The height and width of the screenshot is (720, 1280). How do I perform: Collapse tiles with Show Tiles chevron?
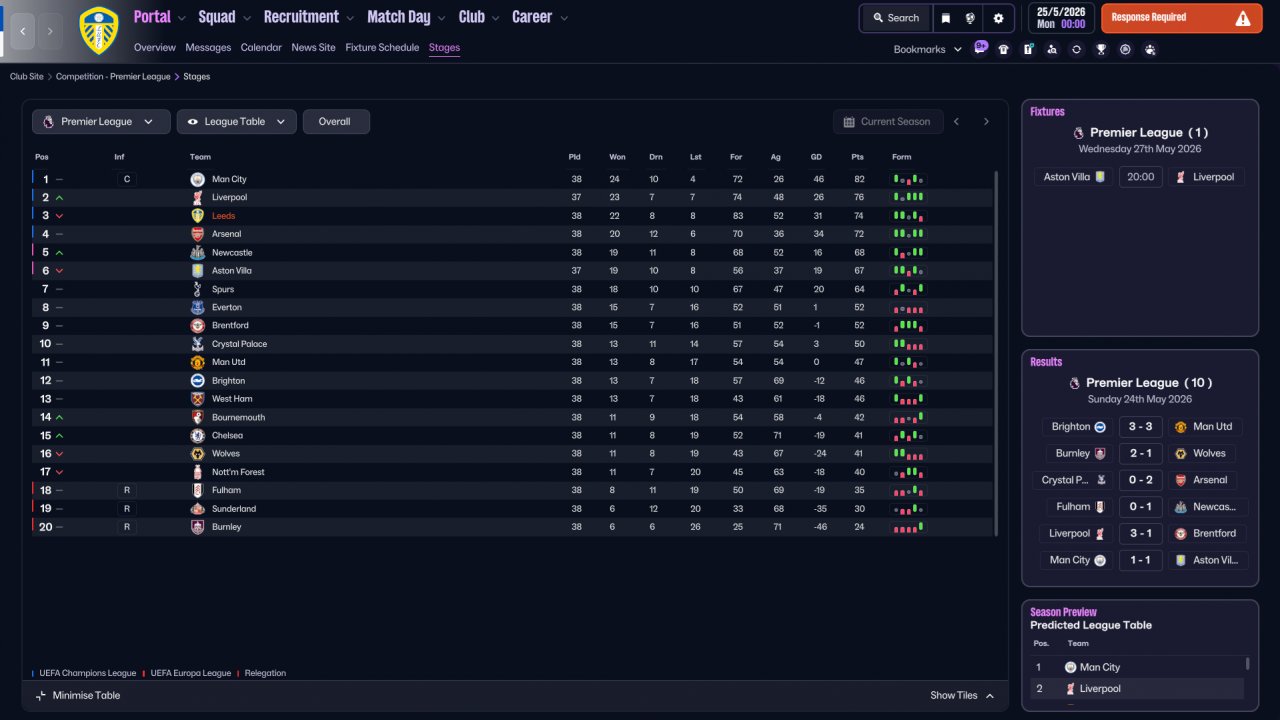click(990, 696)
